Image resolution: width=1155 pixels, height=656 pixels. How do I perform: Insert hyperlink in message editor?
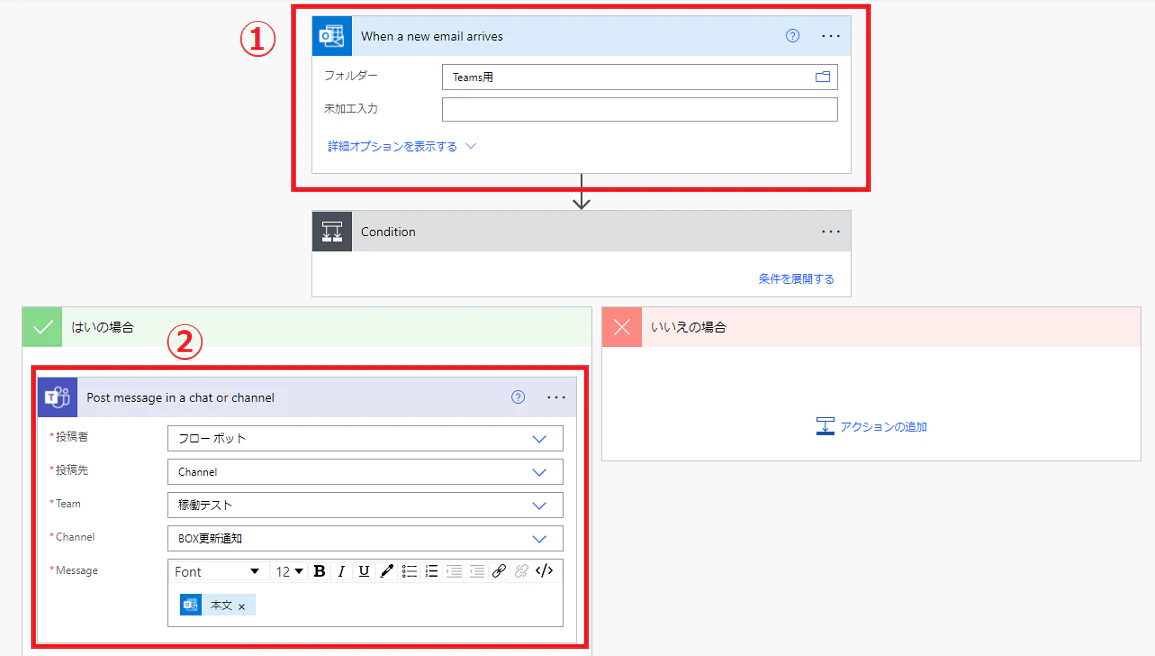tap(499, 571)
